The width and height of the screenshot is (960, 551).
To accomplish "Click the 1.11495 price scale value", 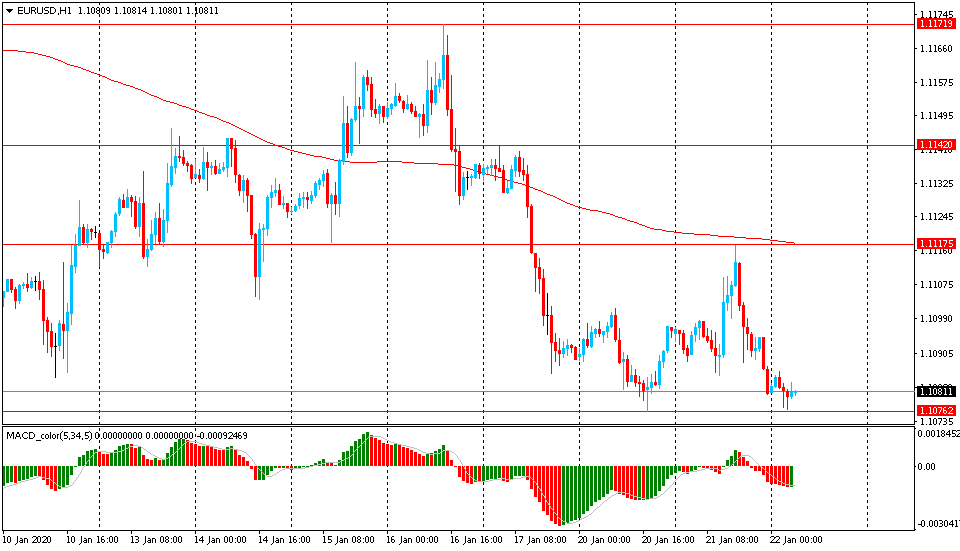I will point(936,116).
